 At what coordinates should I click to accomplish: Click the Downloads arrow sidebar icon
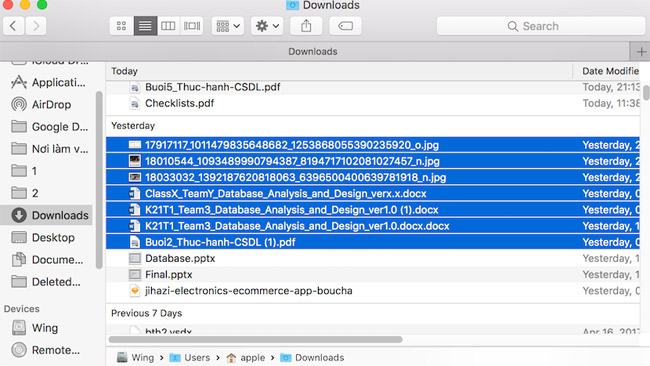(x=19, y=215)
